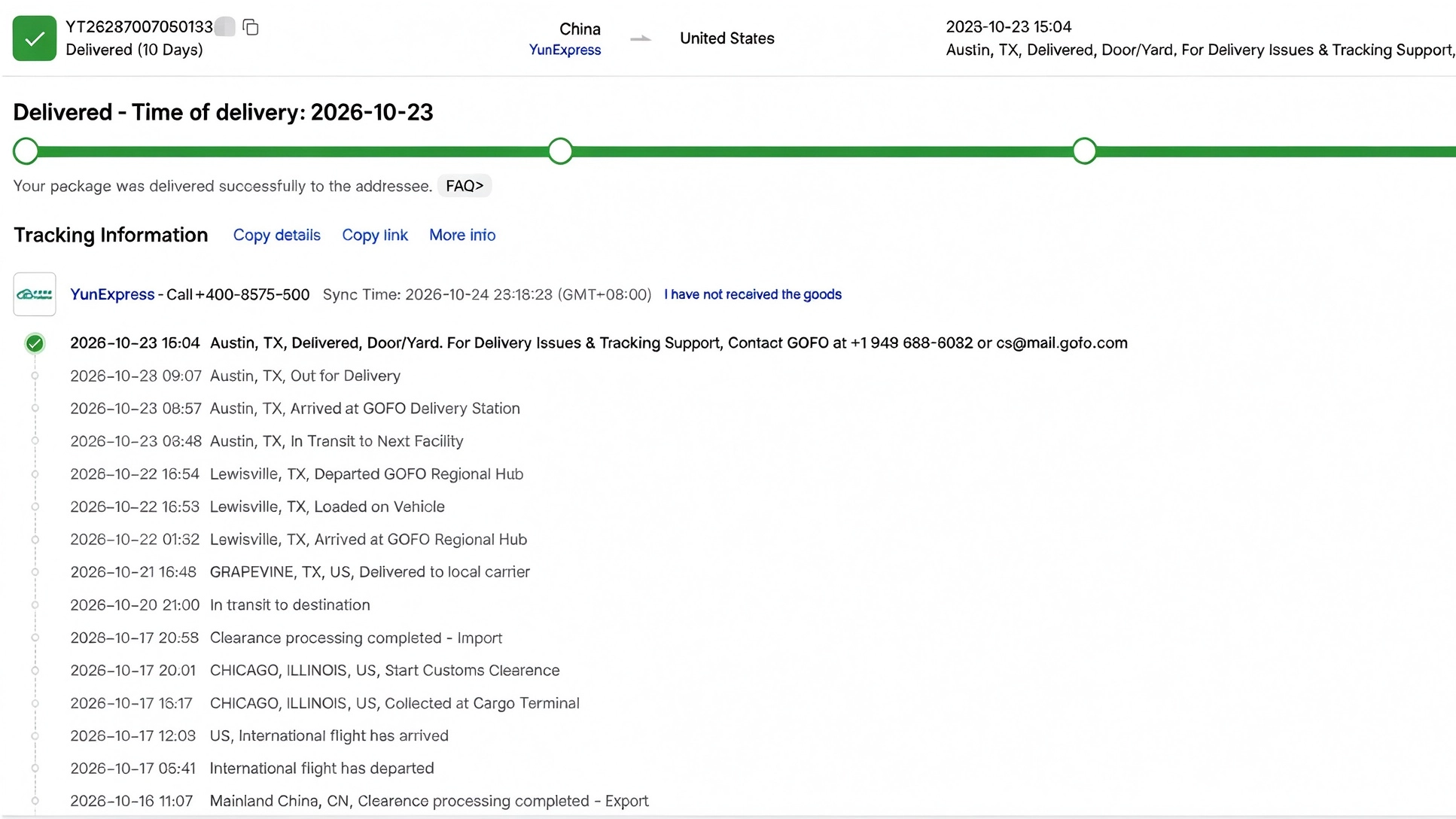This screenshot has width=1456, height=819.
Task: Click 'Start Customs Clearence' Chicago entry
Action: click(385, 671)
